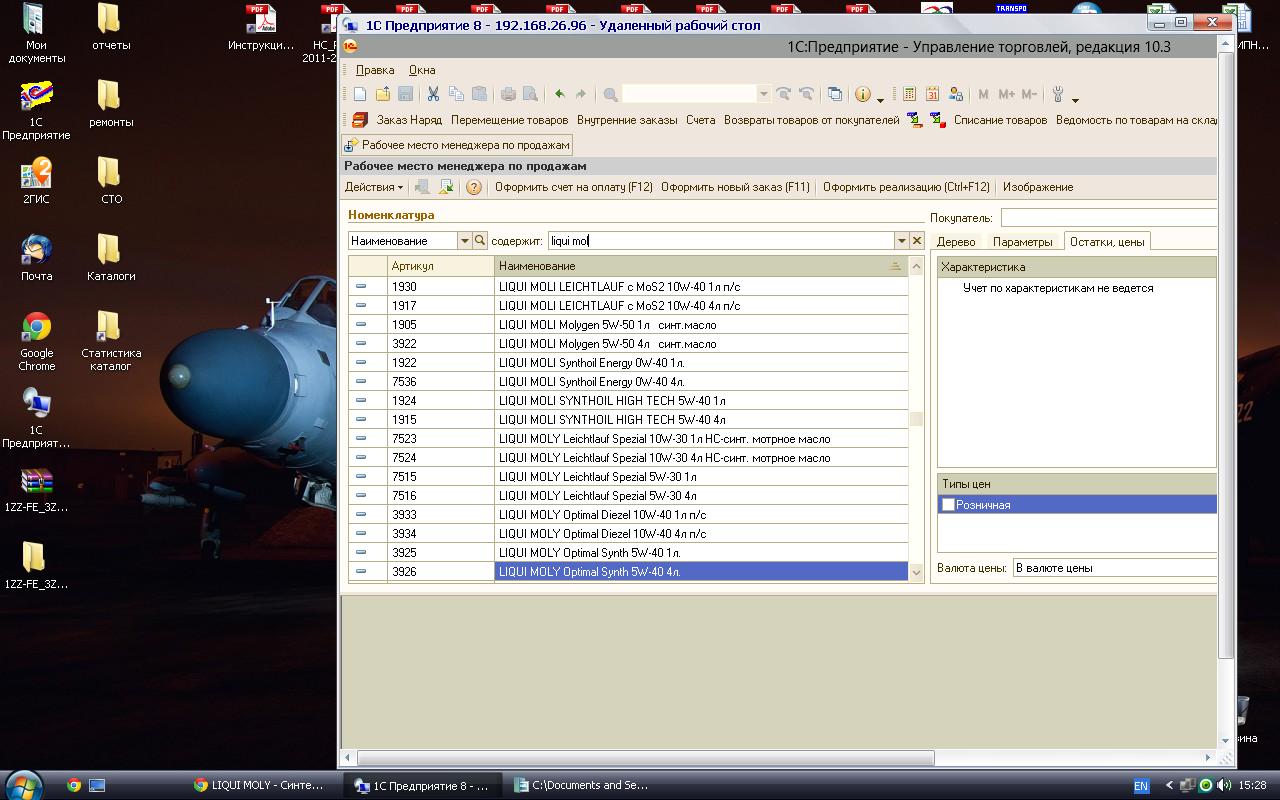Click the содержит search text field
Viewport: 1280px width, 800px height.
pos(721,241)
